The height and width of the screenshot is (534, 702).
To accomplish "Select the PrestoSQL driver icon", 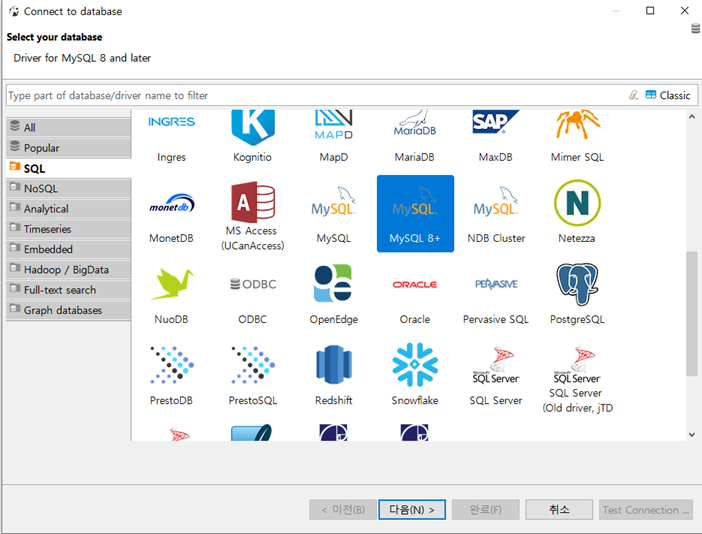I will pos(253,375).
